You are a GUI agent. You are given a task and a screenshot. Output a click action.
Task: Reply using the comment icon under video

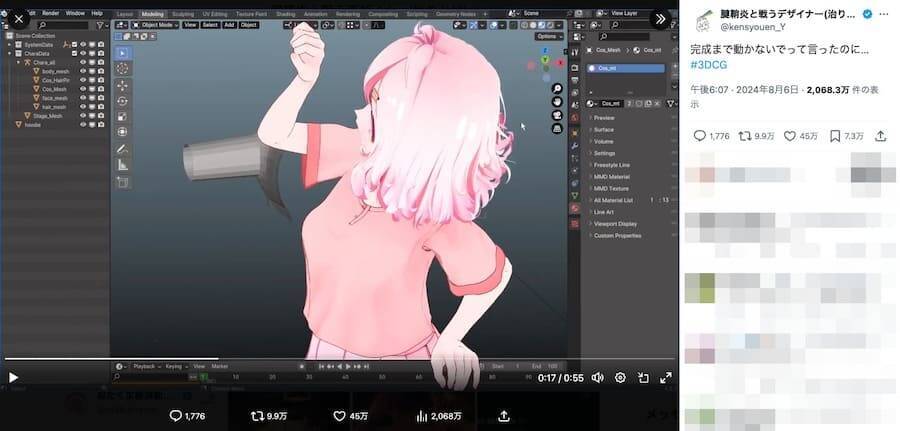pos(176,416)
